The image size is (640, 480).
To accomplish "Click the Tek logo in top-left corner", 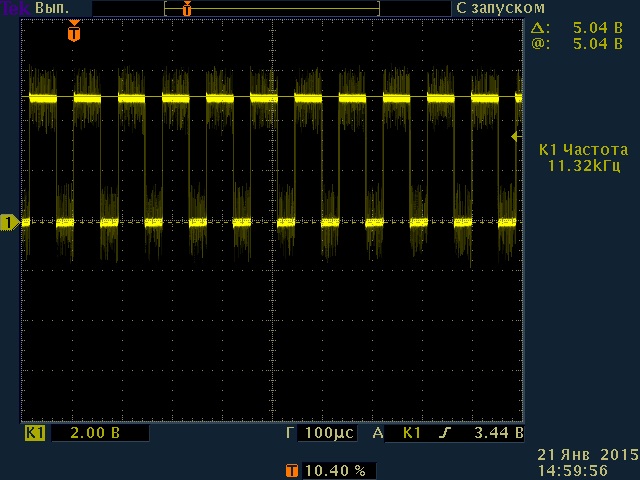I will [x=15, y=7].
